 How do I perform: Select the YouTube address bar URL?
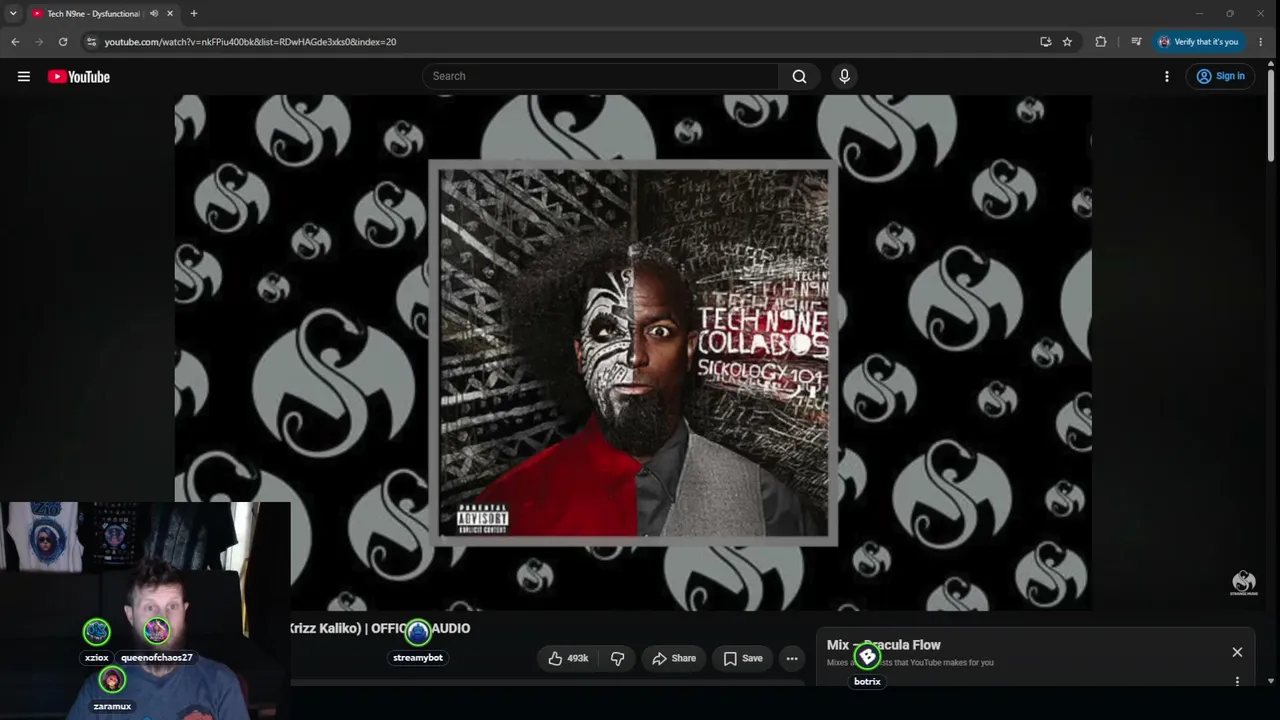[x=250, y=42]
